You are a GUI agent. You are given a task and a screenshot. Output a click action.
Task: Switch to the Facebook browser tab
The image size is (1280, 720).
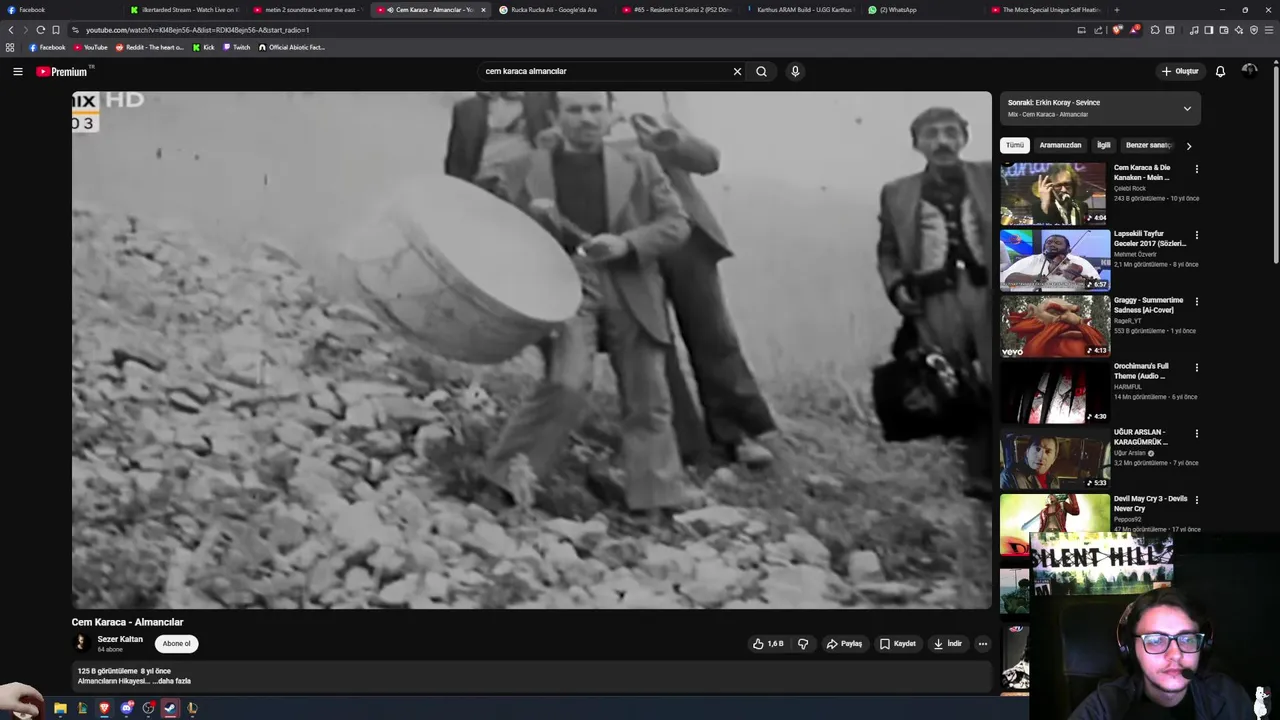60,10
